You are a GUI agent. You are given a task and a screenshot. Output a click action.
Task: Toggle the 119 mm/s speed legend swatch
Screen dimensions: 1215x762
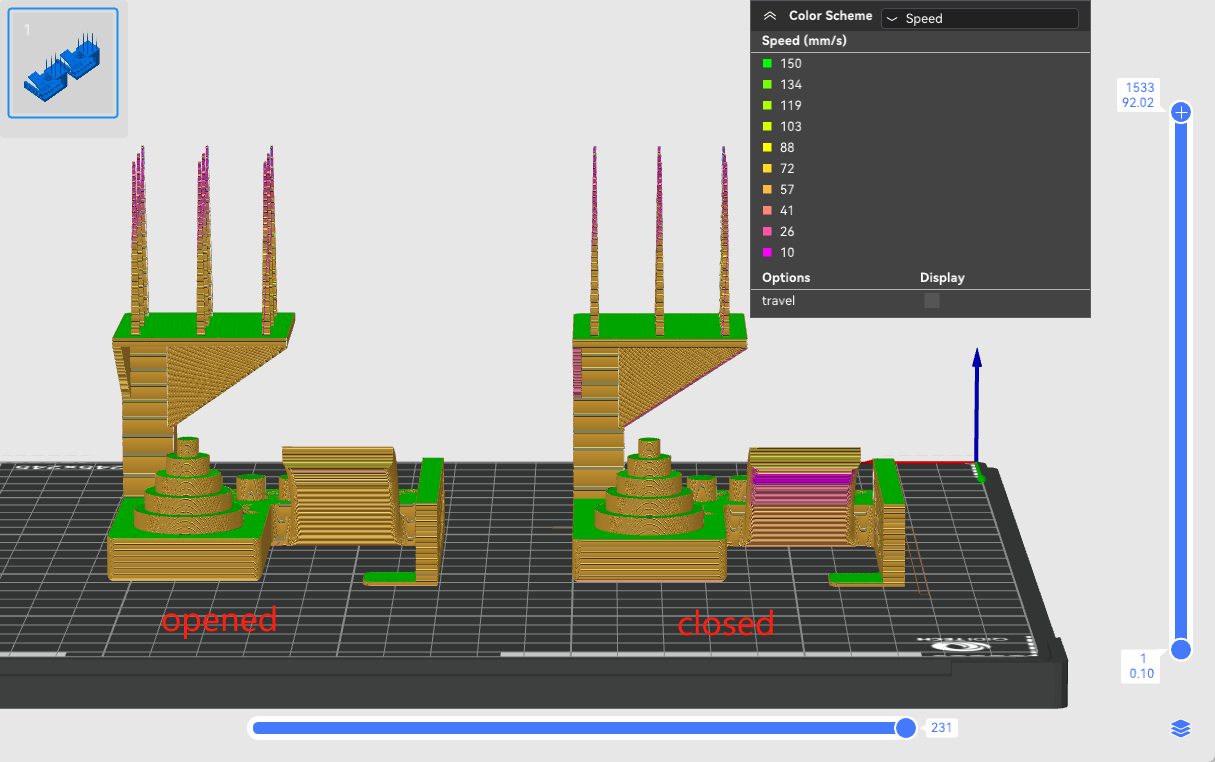(767, 106)
